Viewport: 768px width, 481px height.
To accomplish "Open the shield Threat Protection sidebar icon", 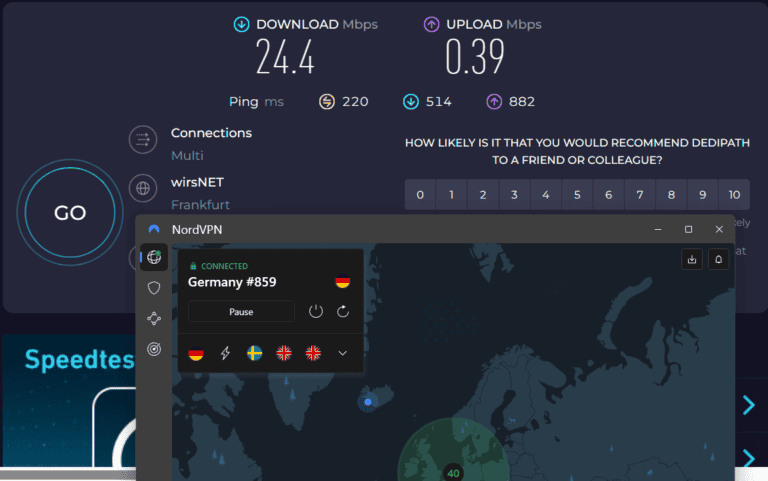I will [153, 288].
